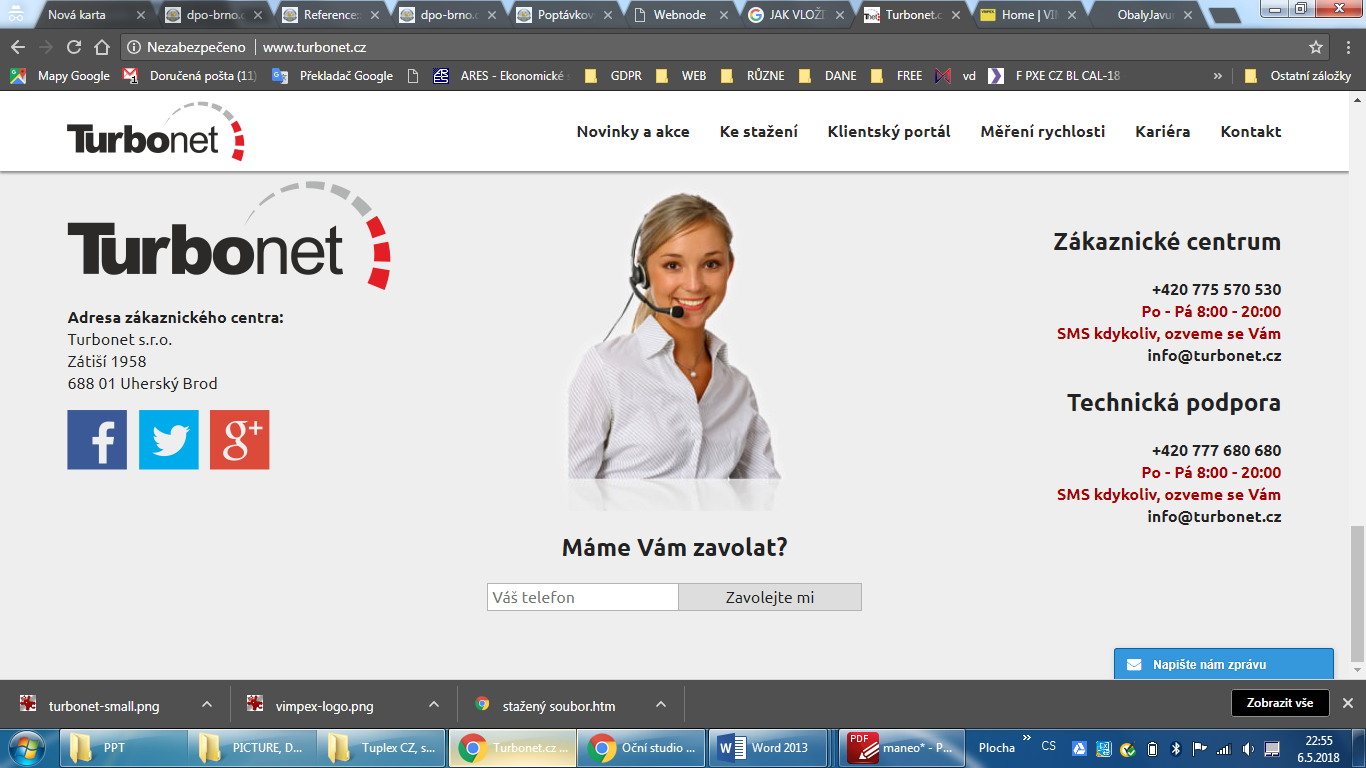Screen dimensions: 1366x768
Task: Reload the current page
Action: pos(74,47)
